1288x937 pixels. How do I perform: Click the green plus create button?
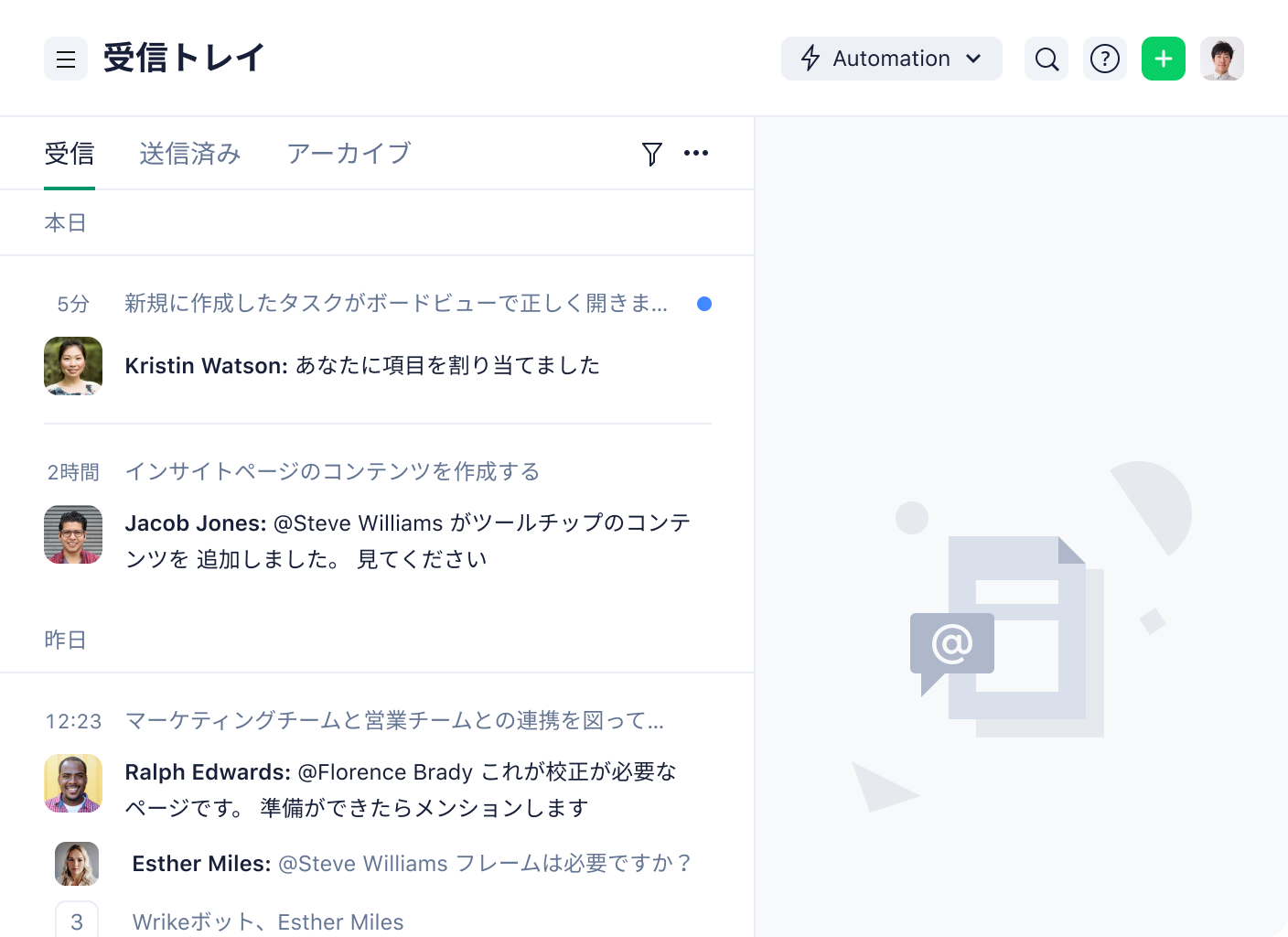tap(1164, 59)
